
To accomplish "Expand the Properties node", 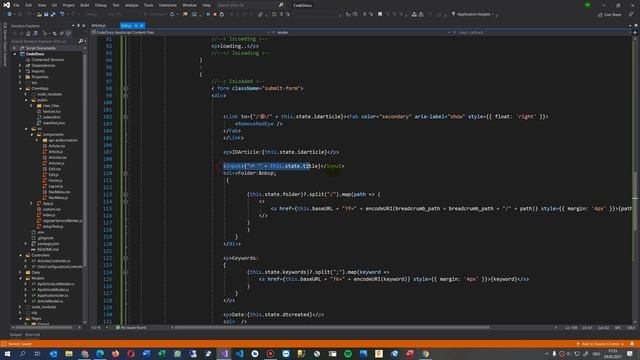I will 20,77.
